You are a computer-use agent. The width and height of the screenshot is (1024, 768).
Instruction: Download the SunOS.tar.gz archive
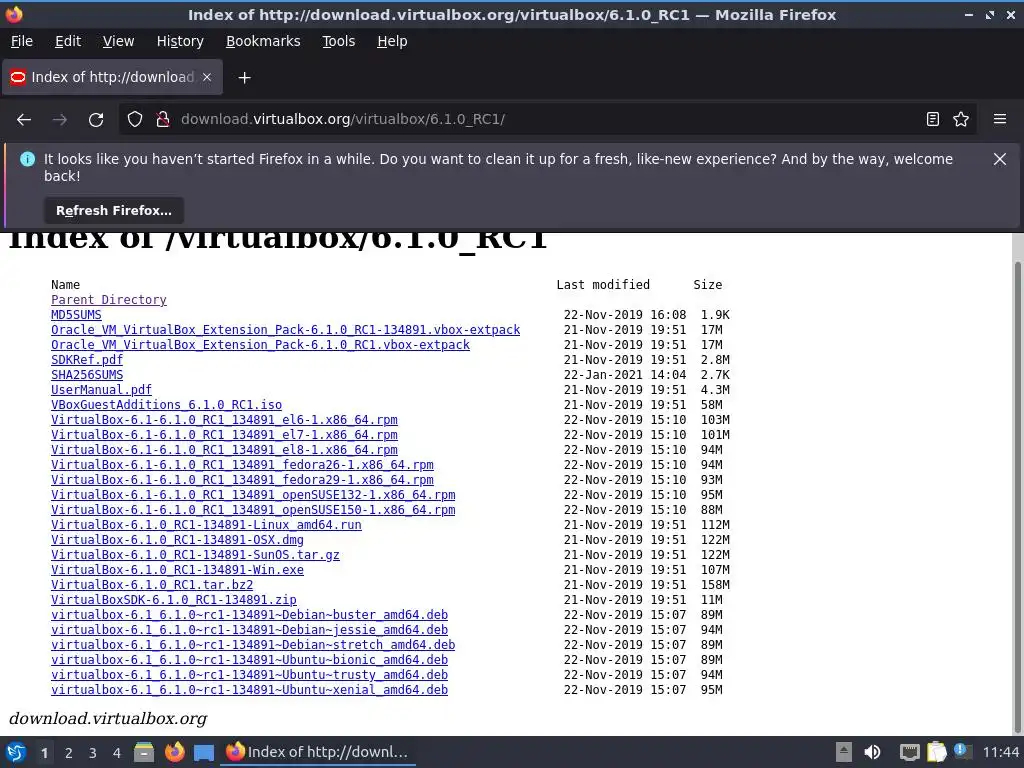pos(195,555)
